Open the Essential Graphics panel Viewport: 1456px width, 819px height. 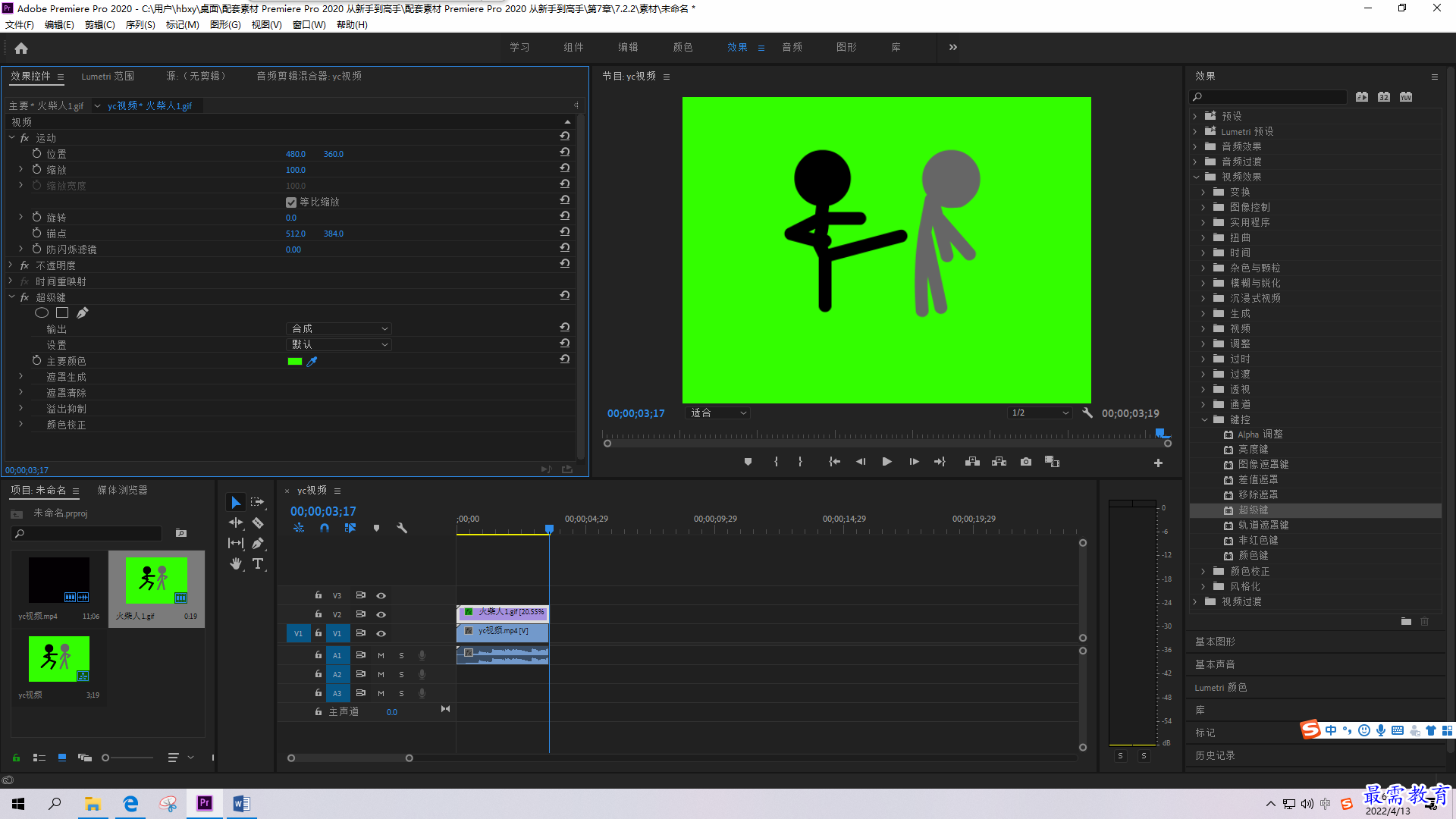[x=1215, y=642]
